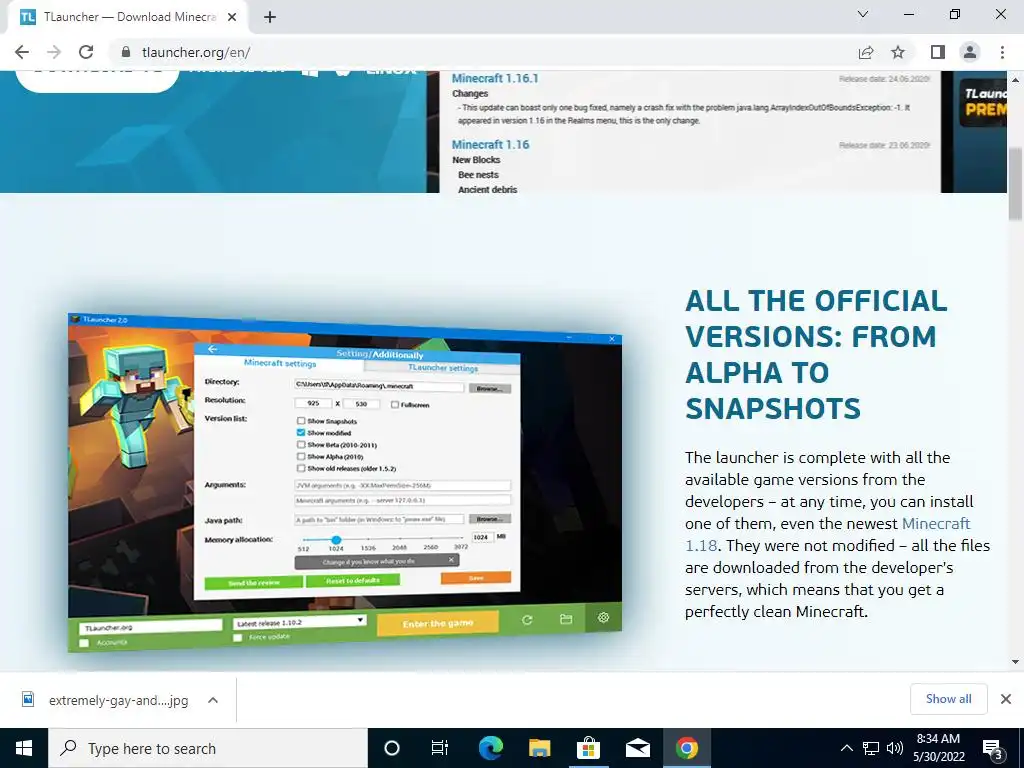
Task: Toggle the Accounts checkbox in launcher bar
Action: pyautogui.click(x=84, y=643)
